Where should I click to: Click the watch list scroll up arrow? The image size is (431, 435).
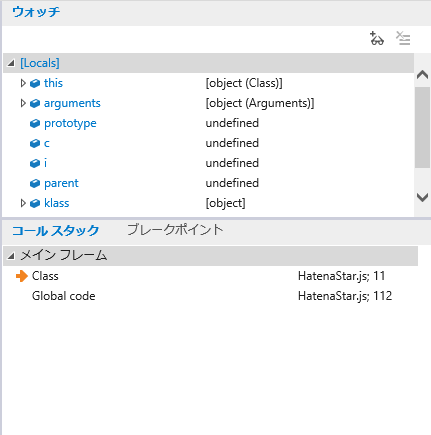pos(422,74)
